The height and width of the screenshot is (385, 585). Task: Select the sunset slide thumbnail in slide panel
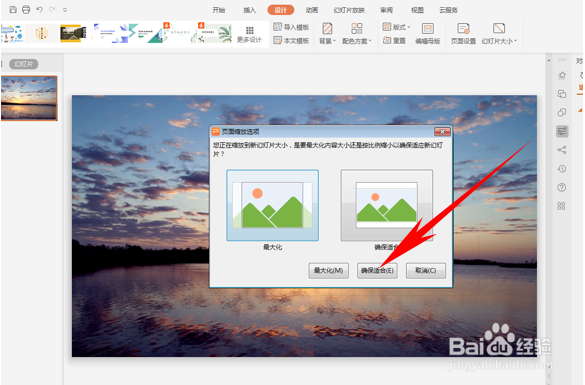[x=29, y=98]
